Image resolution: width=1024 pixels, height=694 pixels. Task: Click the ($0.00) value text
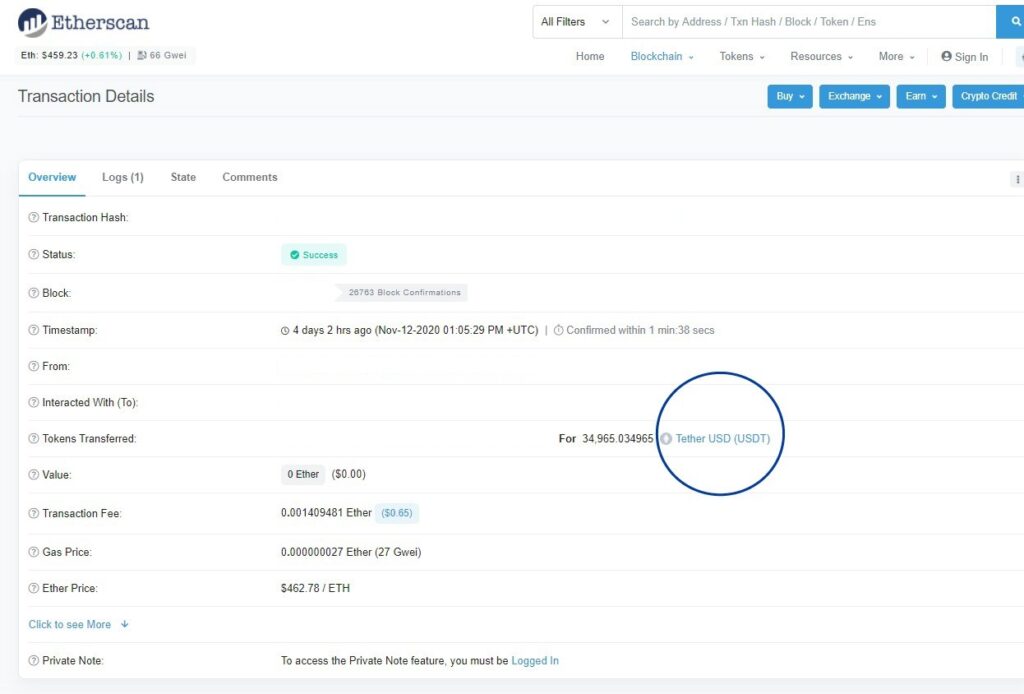(349, 475)
